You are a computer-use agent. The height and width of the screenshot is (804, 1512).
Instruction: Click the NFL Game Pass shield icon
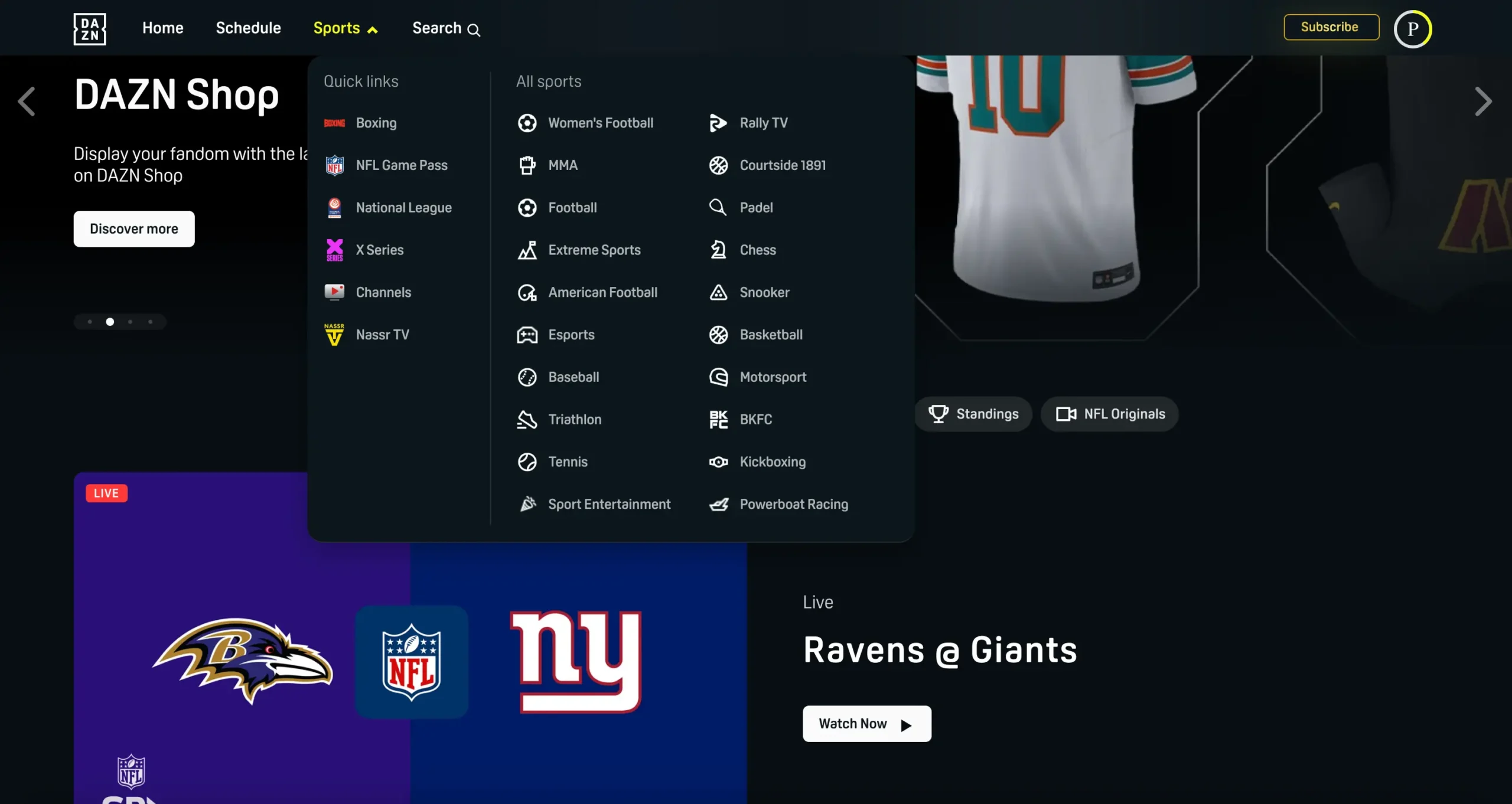(x=334, y=165)
